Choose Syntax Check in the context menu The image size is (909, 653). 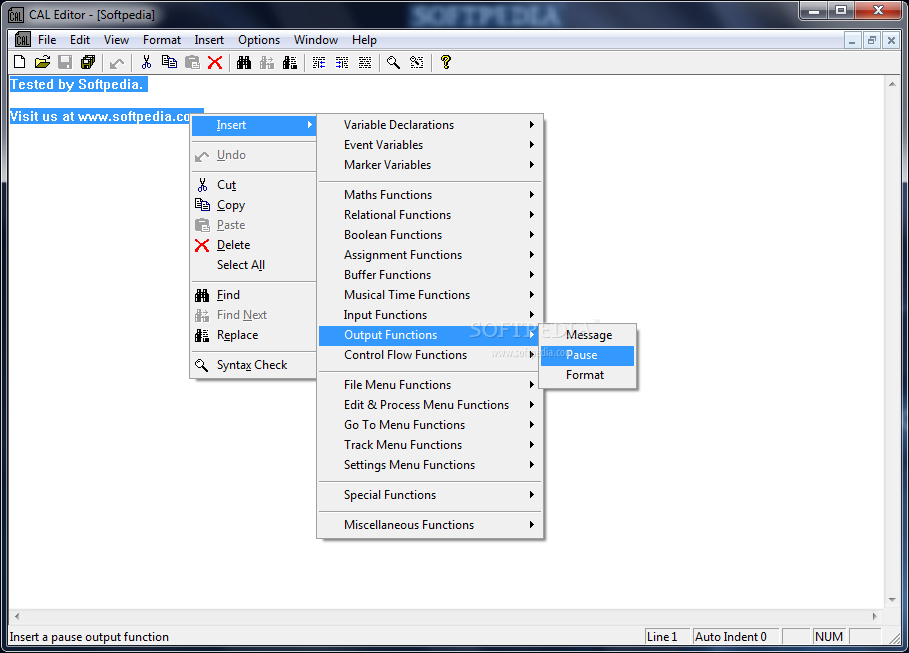(253, 365)
